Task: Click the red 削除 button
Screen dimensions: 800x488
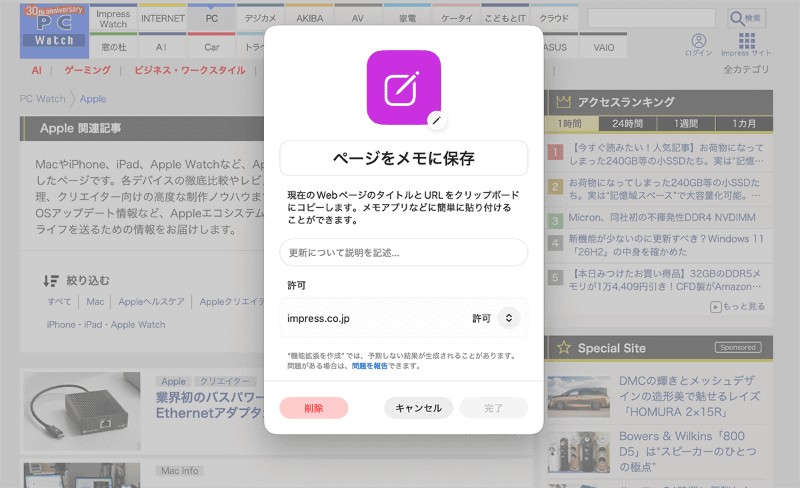Action: click(x=314, y=408)
